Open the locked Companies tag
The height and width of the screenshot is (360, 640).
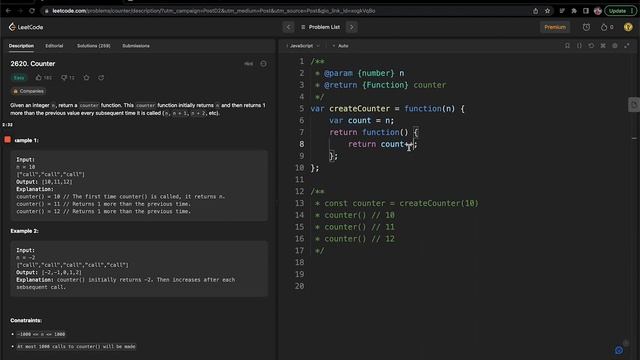pyautogui.click(x=28, y=91)
